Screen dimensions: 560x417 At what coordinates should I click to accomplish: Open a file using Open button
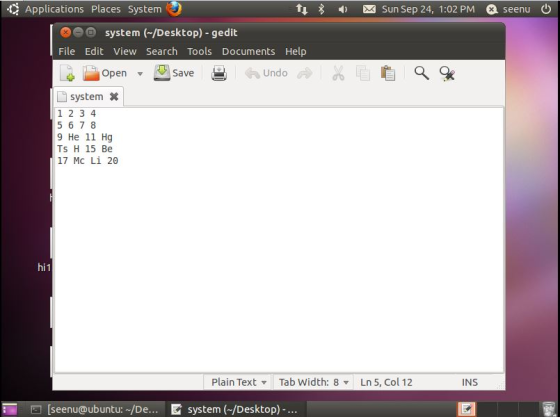pos(105,73)
